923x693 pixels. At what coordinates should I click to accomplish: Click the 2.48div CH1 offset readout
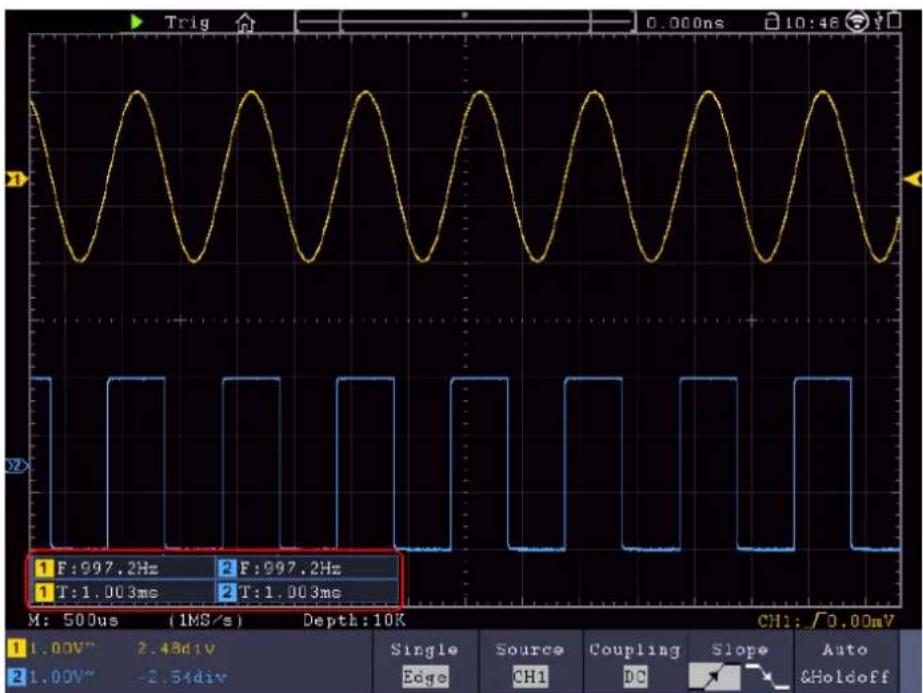(x=177, y=649)
